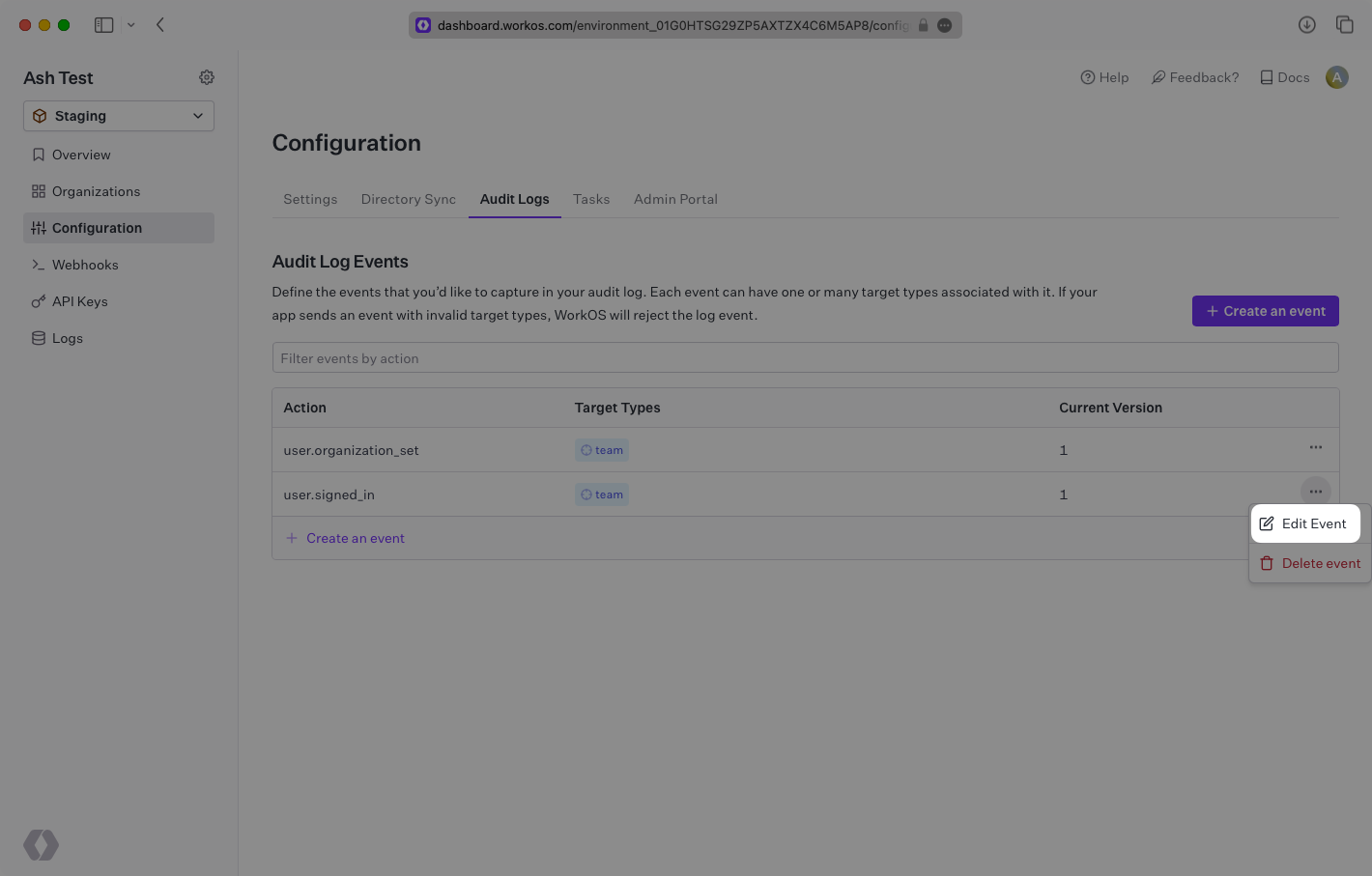Select the Configuration sliders icon

pos(39,228)
